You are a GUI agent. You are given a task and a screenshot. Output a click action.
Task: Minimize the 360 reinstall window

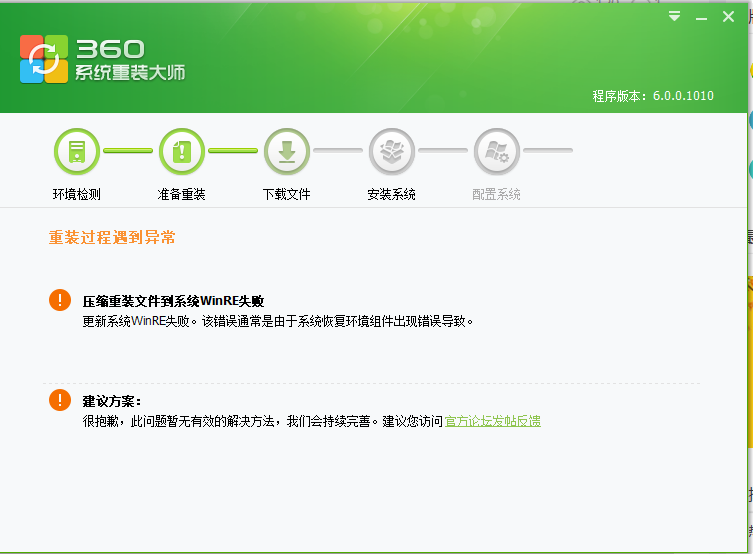tap(701, 18)
